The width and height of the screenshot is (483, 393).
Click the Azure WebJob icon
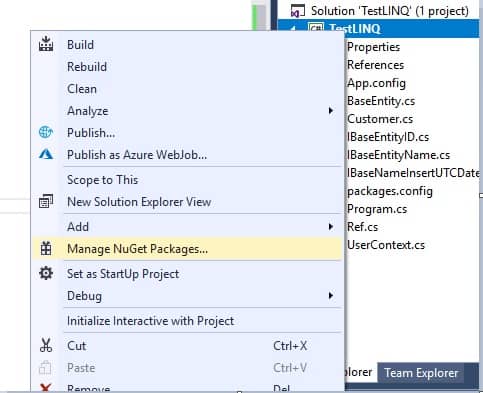(46, 154)
